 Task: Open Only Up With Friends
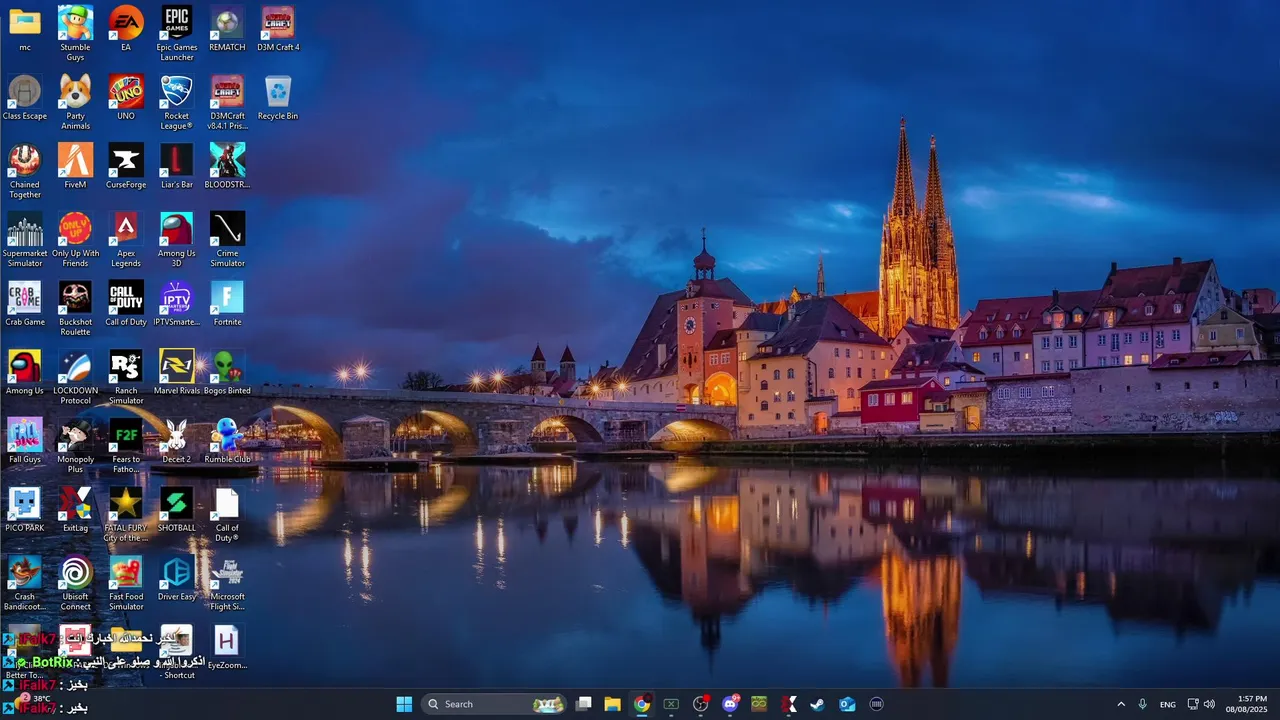click(75, 240)
